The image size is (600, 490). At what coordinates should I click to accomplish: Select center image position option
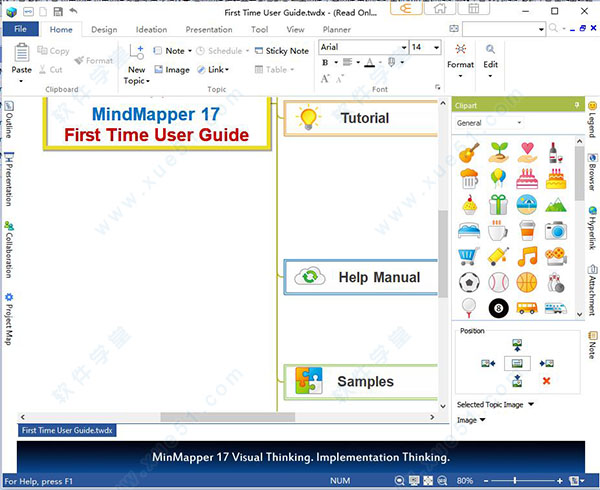point(517,363)
